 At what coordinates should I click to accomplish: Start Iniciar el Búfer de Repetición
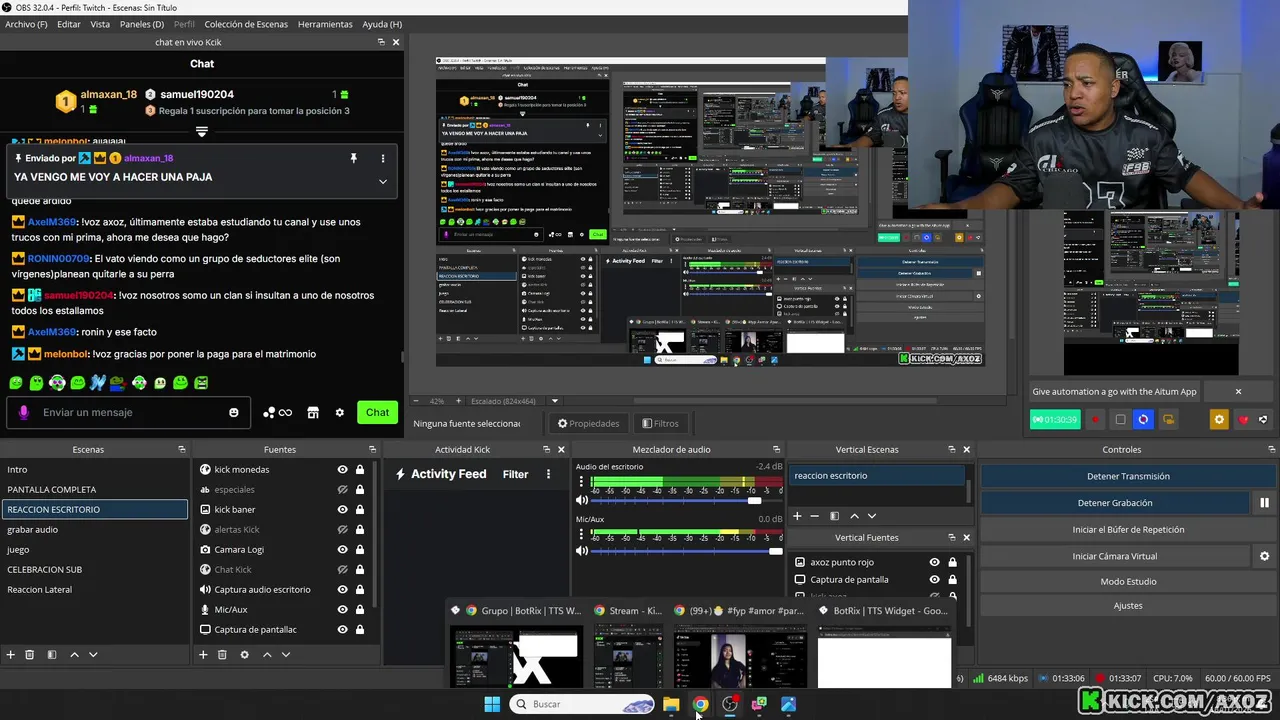tap(1128, 530)
